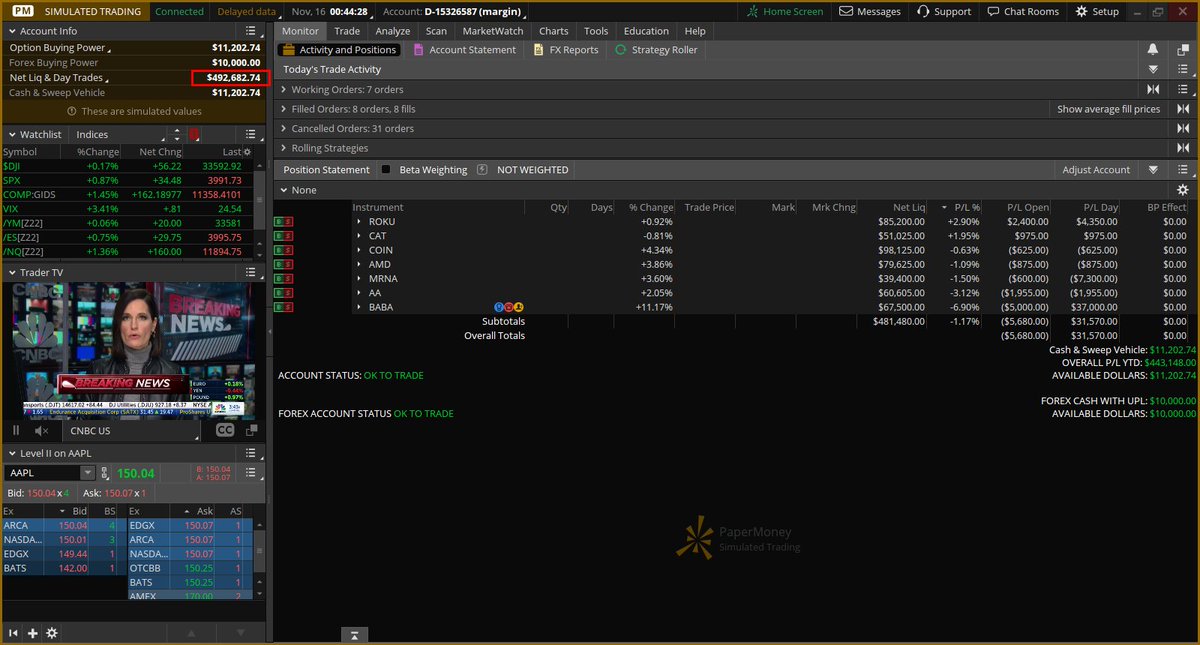Open Today's Trade Activity menu list icon
The height and width of the screenshot is (645, 1200).
1183,69
